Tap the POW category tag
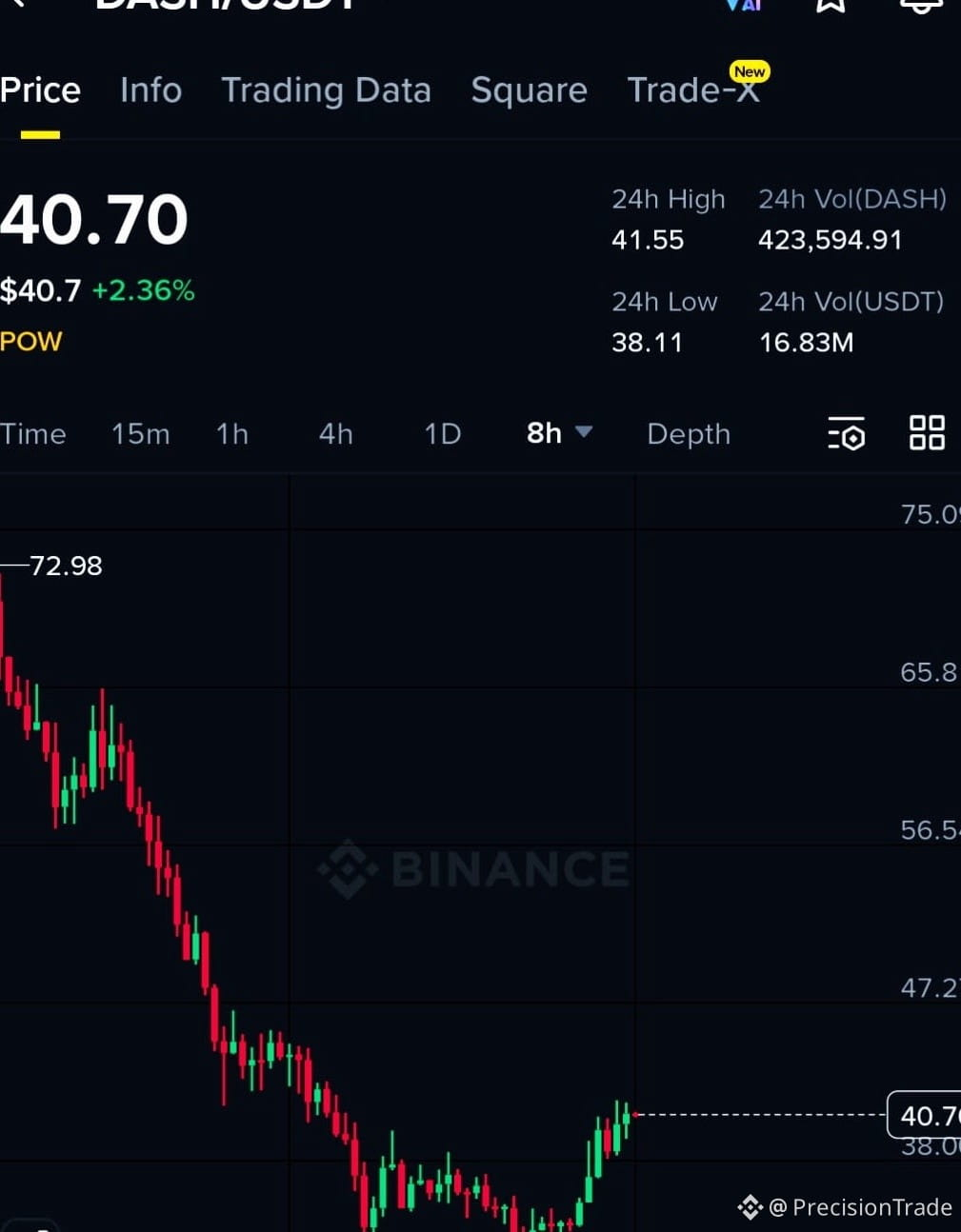Screen dimensions: 961x1232 (x=31, y=341)
